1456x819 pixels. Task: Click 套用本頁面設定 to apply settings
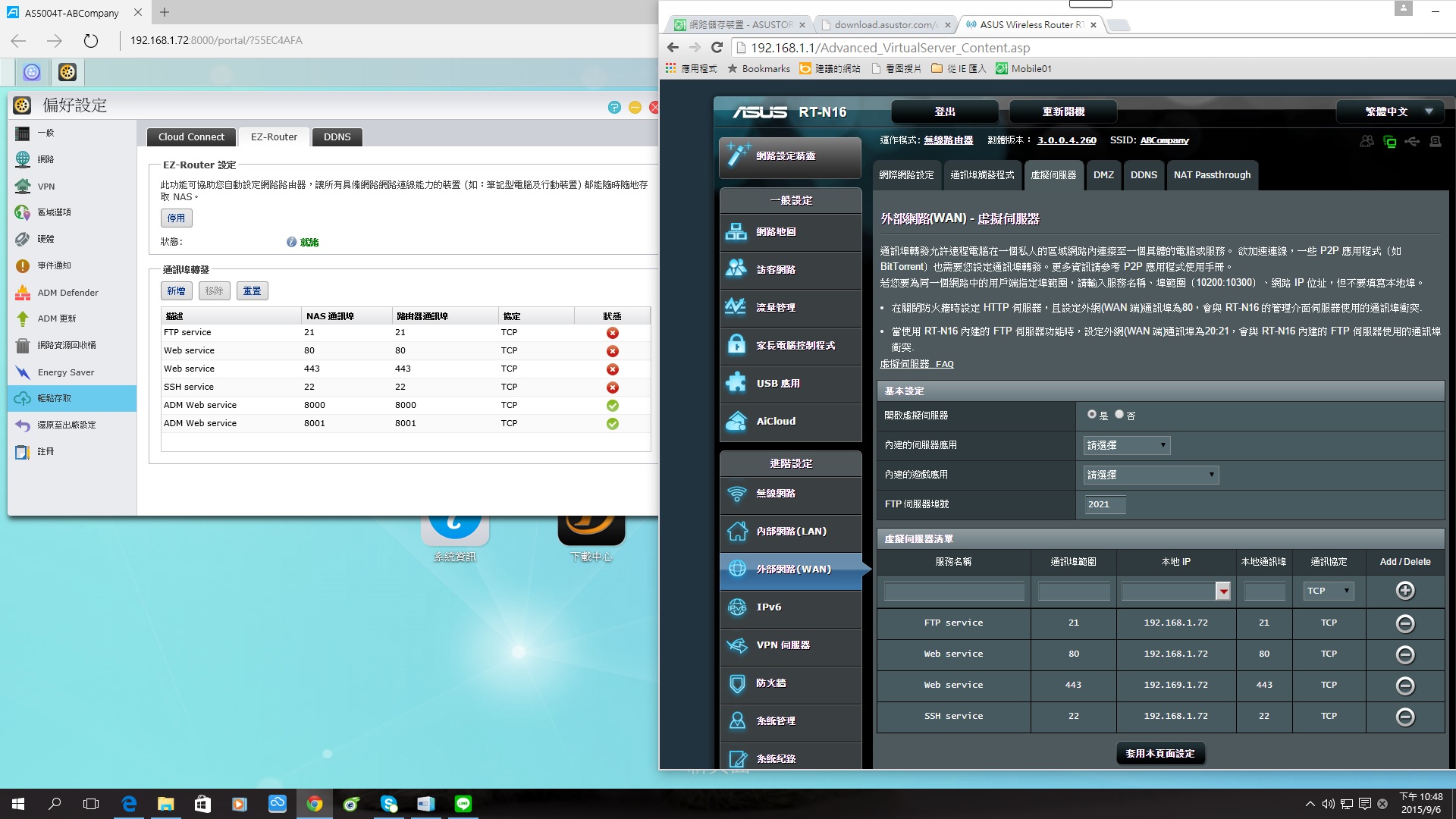click(1160, 754)
